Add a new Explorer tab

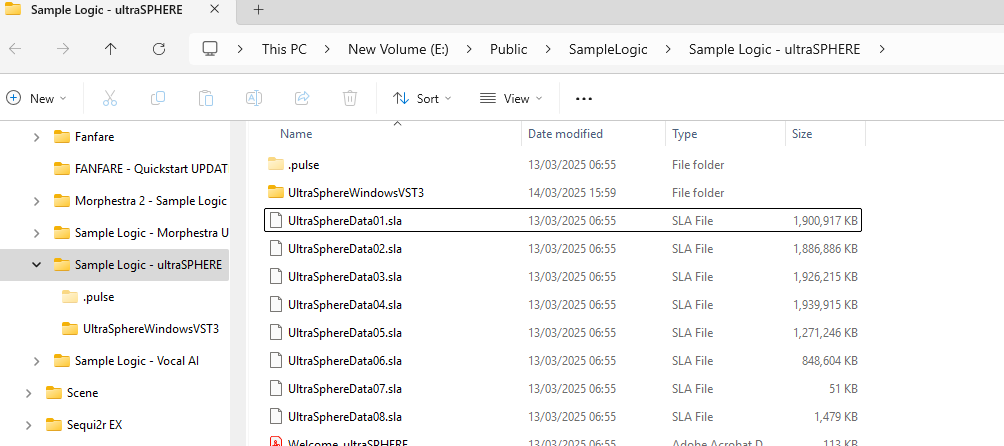[258, 10]
